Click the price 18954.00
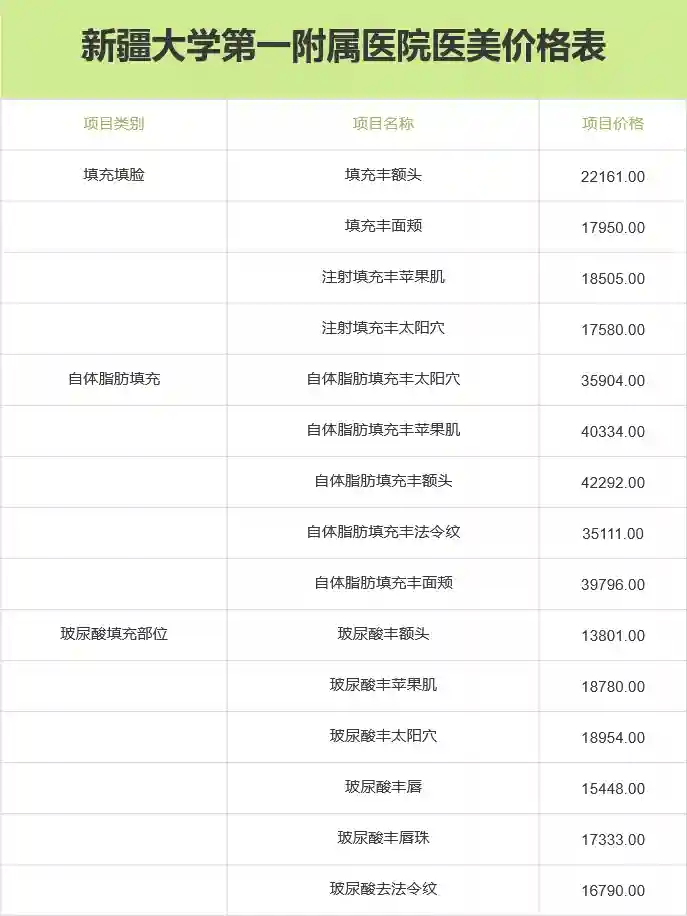The height and width of the screenshot is (916, 687). tap(613, 738)
